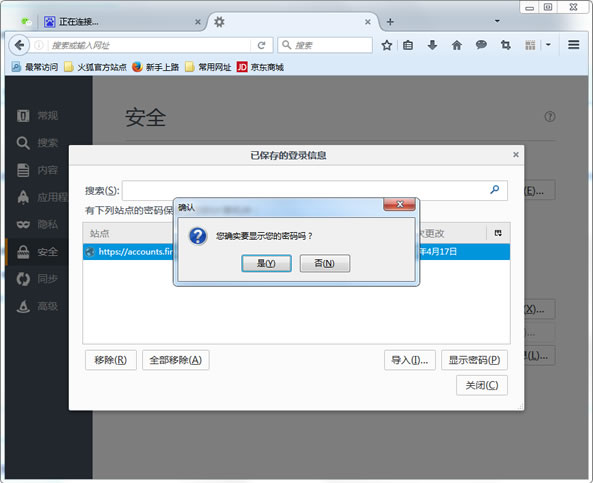Click the screenshot crop icon in toolbar
Viewport: 593px width, 483px height.
click(x=506, y=45)
